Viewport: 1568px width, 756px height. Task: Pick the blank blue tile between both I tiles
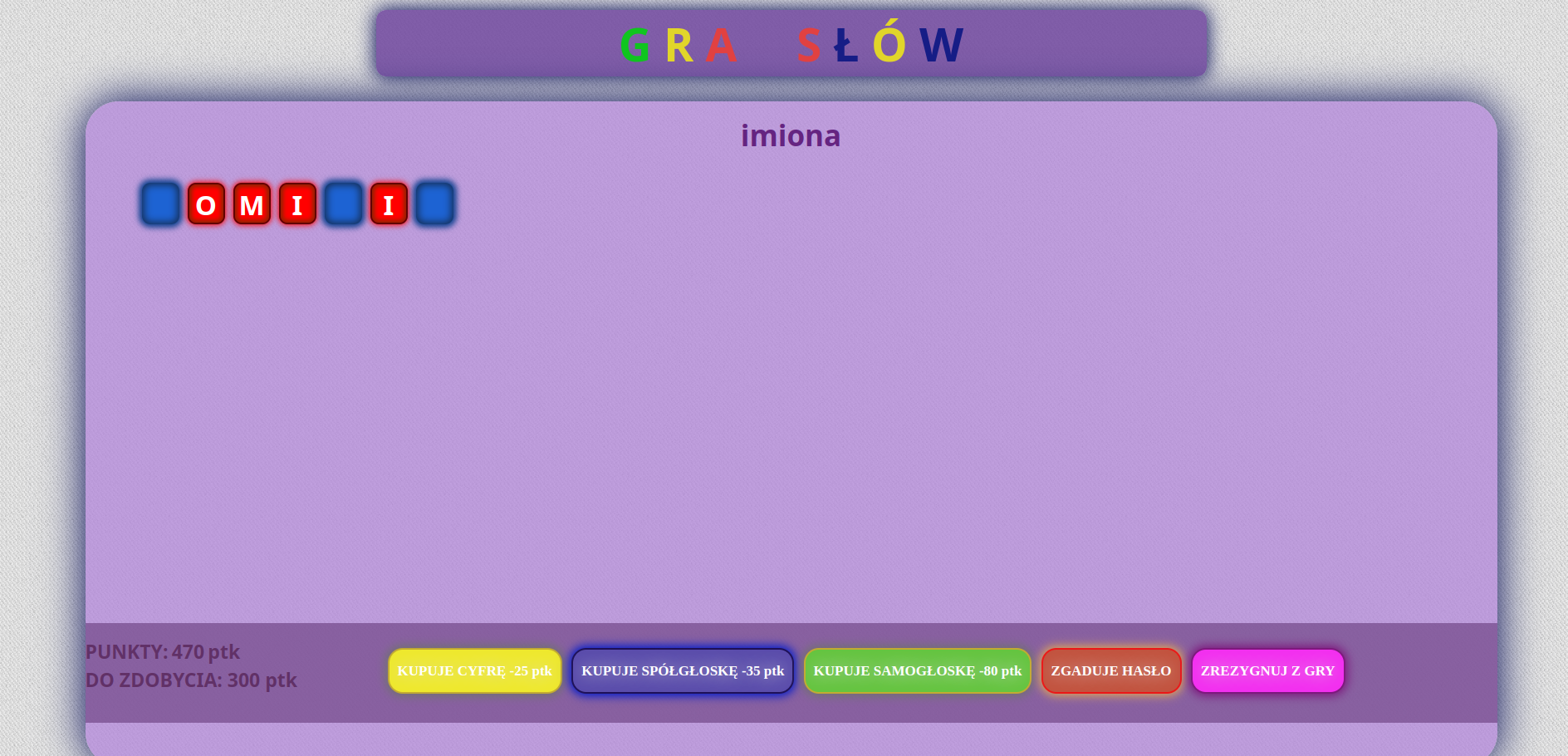click(x=343, y=204)
